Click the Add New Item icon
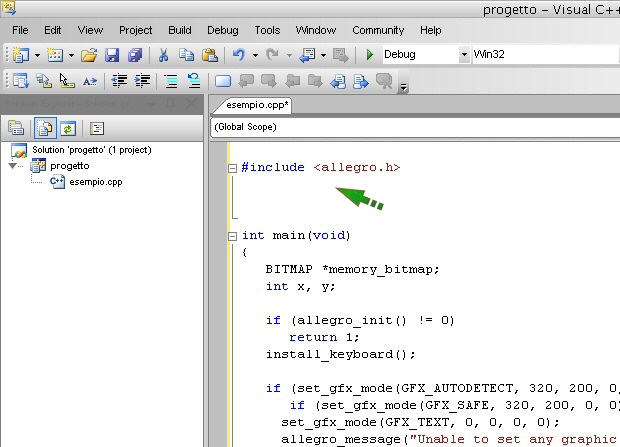620x447 pixels. coord(55,55)
